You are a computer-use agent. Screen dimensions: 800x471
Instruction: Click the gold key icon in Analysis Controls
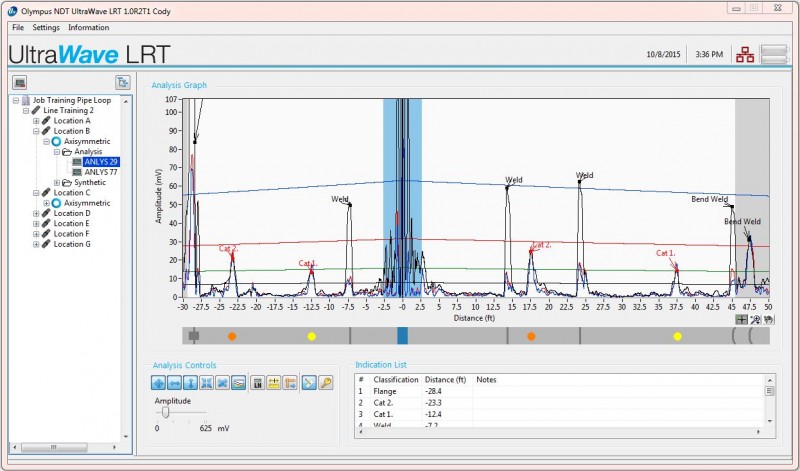pos(325,383)
